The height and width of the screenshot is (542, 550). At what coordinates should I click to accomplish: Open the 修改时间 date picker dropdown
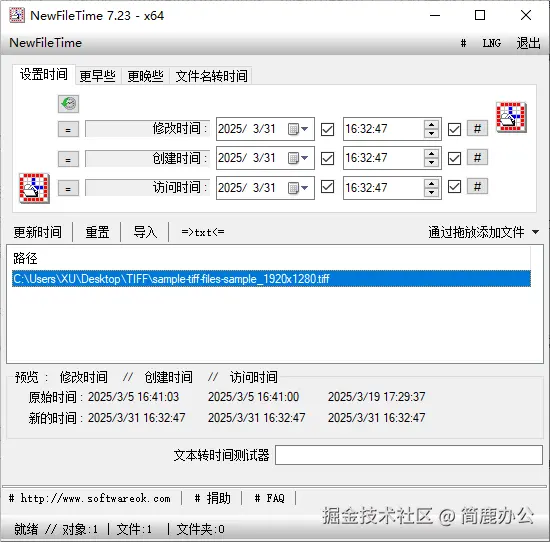tap(298, 129)
